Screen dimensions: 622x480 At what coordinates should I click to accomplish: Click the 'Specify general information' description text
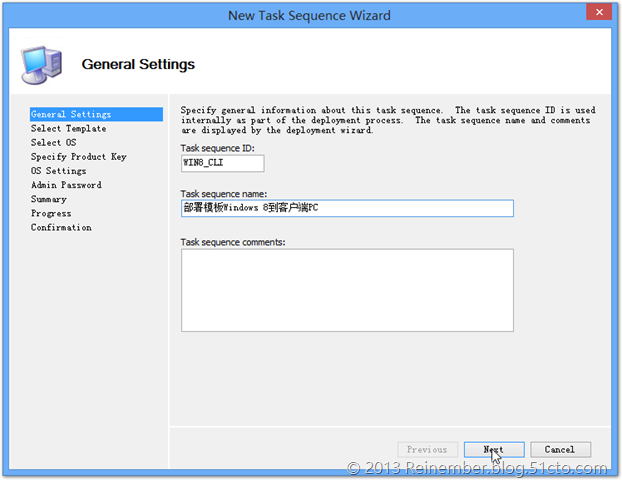pyautogui.click(x=388, y=120)
